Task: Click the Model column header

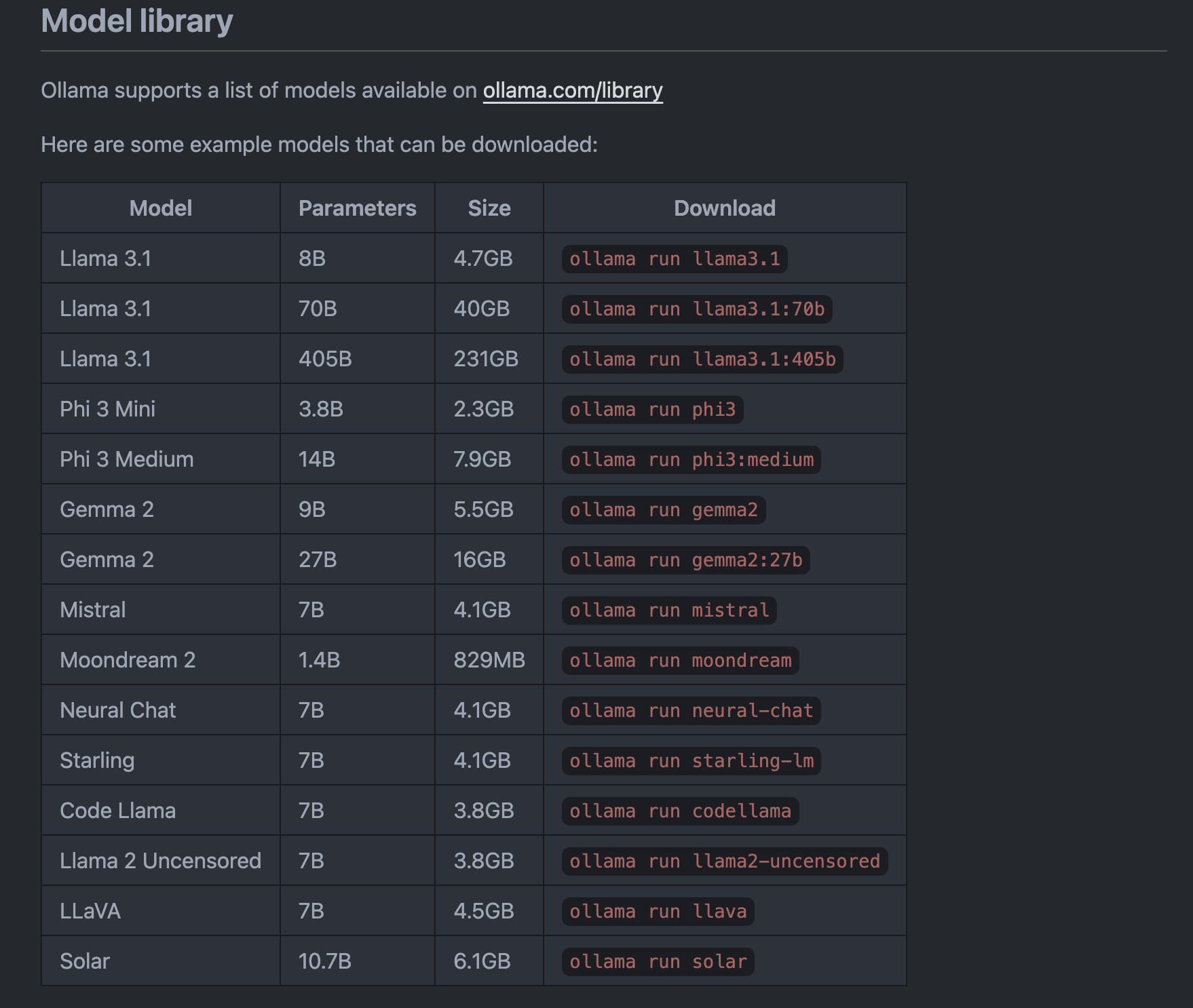Action: (x=161, y=208)
